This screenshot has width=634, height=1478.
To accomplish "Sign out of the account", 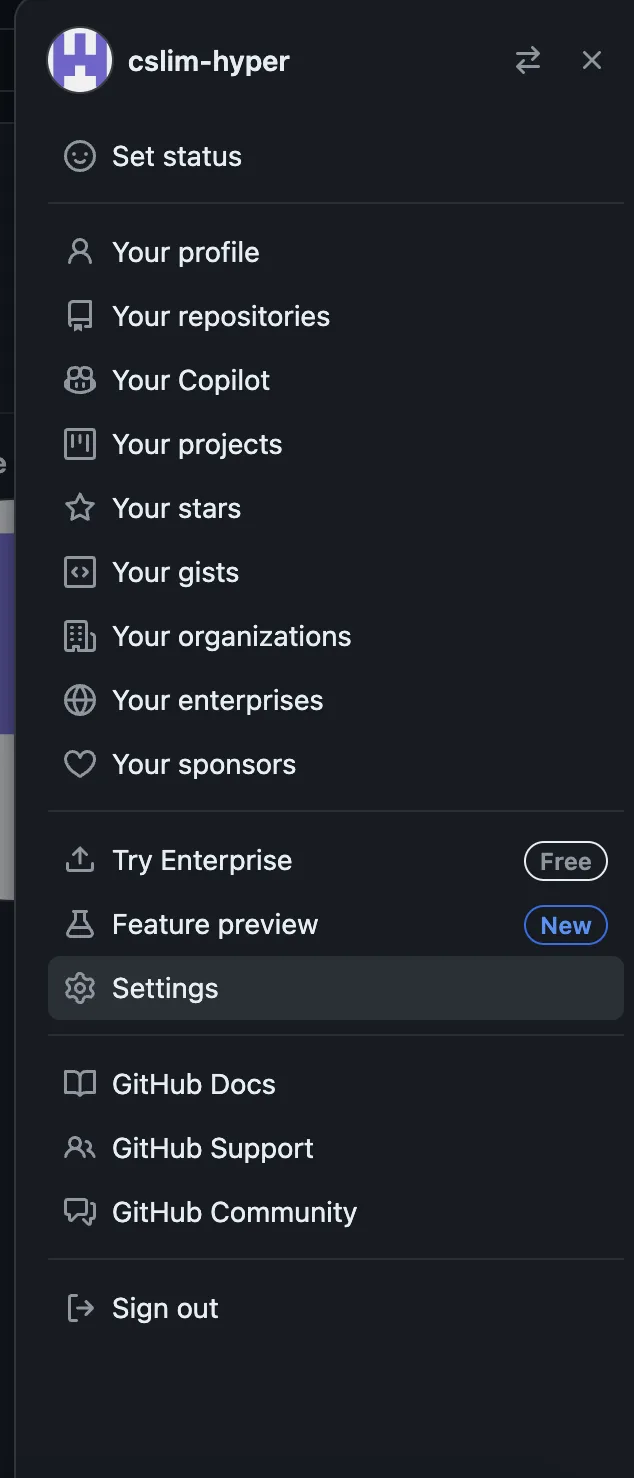I will (x=336, y=1308).
